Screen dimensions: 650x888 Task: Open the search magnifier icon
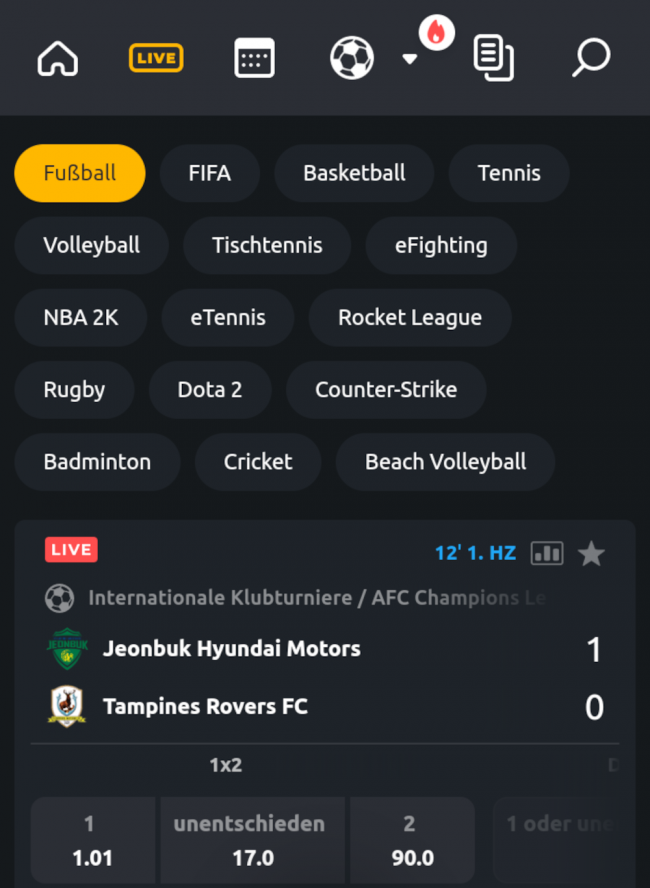(590, 58)
